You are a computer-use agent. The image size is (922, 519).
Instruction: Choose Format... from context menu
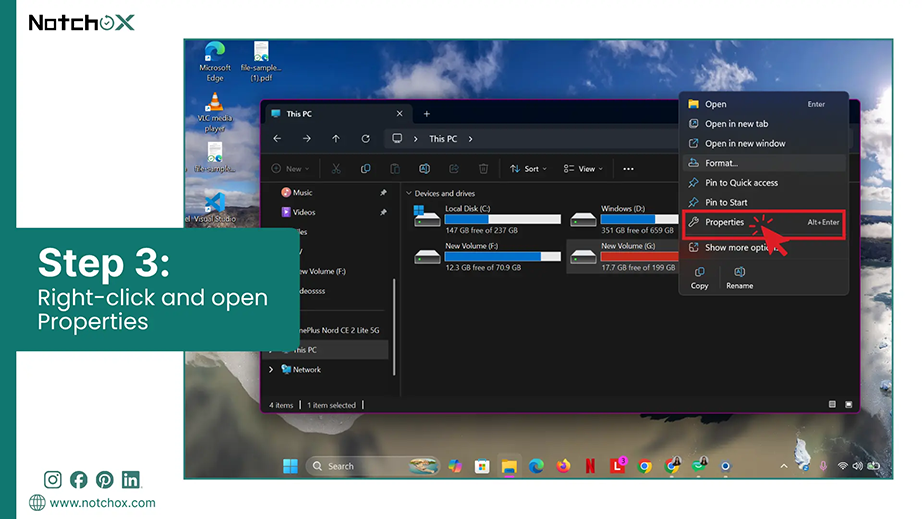pos(764,163)
